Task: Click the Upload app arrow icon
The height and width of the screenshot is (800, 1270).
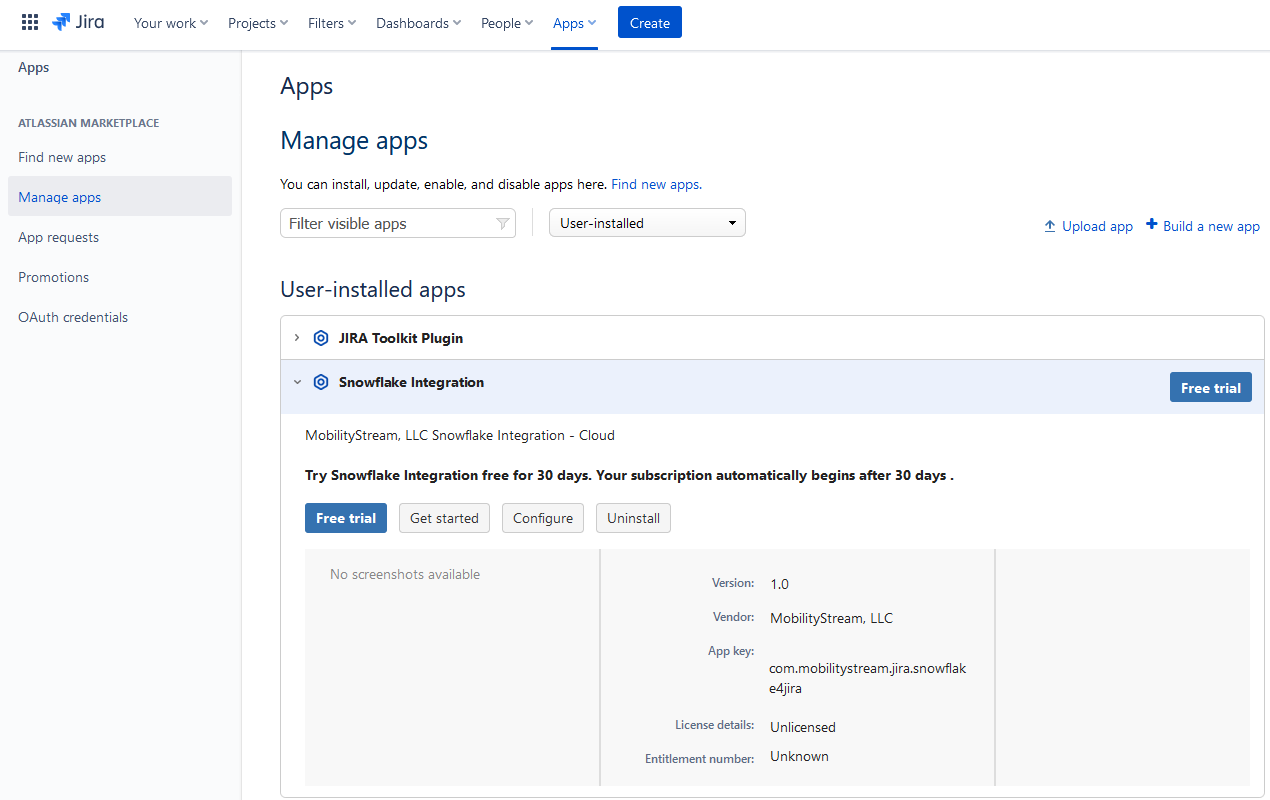Action: pyautogui.click(x=1050, y=226)
